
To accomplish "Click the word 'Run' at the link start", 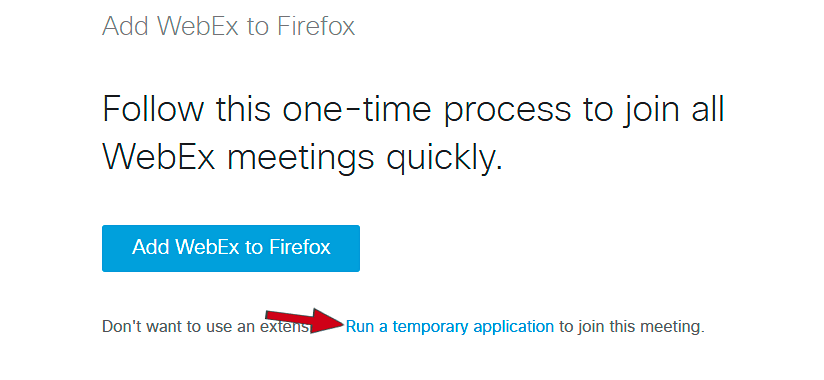I will pyautogui.click(x=359, y=326).
